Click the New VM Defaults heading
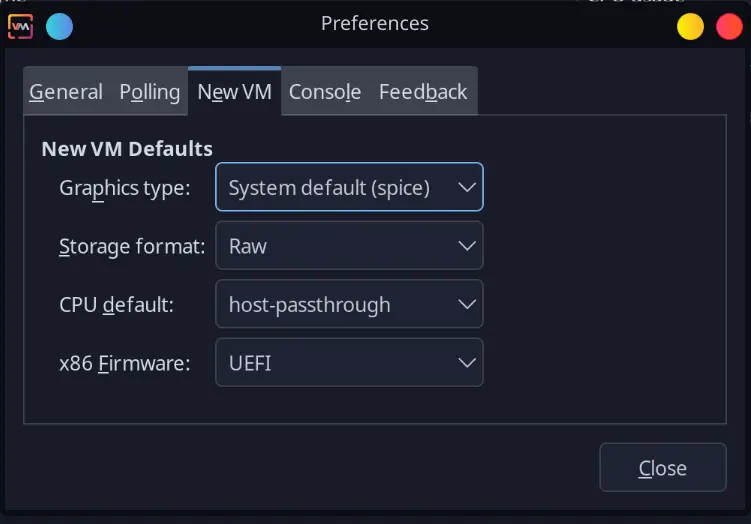 point(127,149)
